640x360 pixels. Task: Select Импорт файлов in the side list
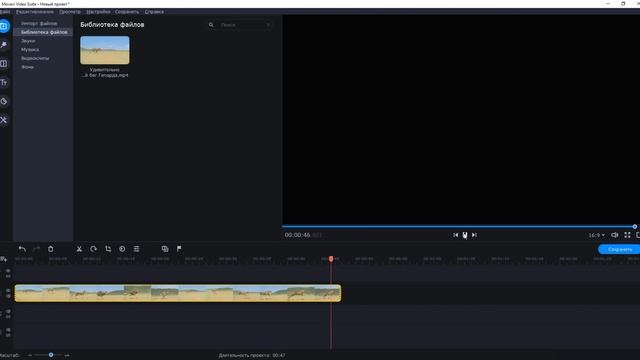(x=39, y=24)
